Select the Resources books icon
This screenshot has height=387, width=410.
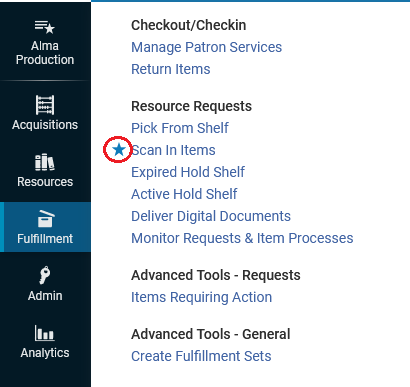tap(45, 162)
